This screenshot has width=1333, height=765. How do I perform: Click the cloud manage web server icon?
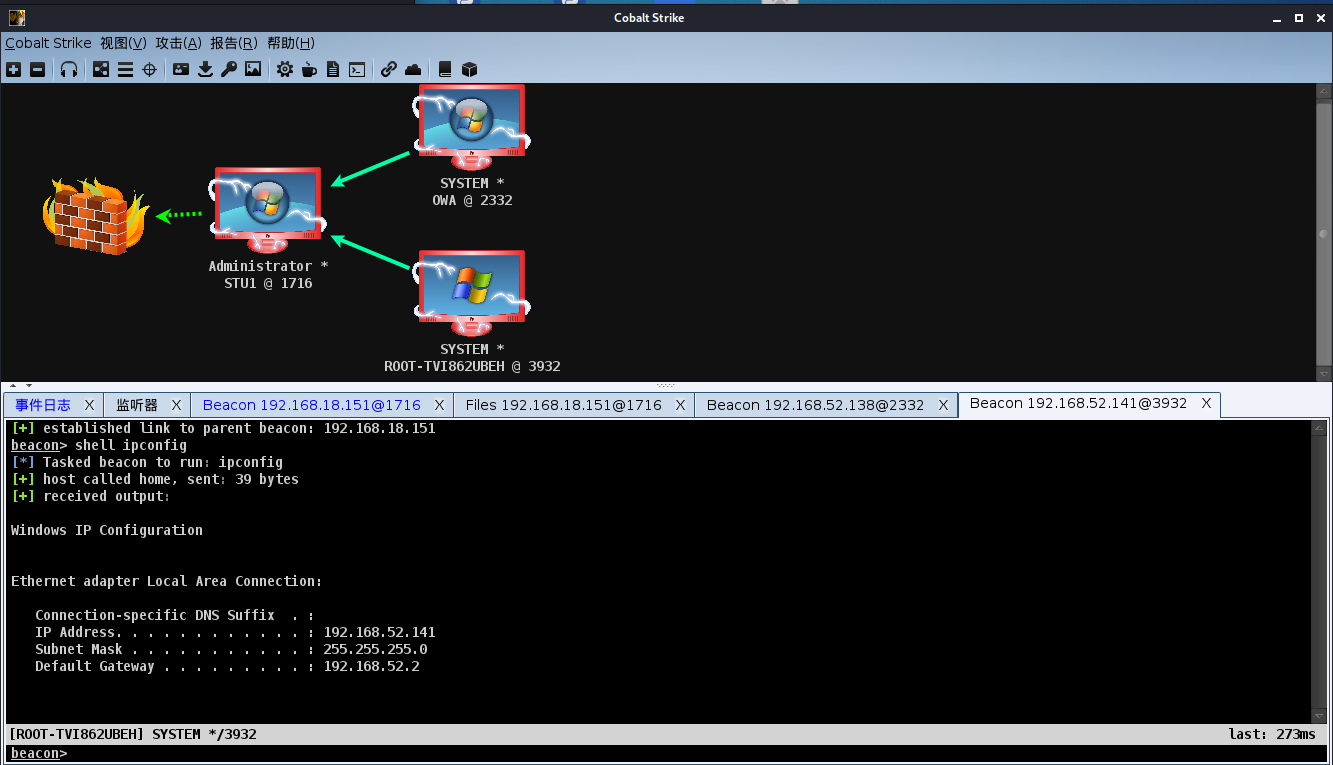(x=413, y=69)
